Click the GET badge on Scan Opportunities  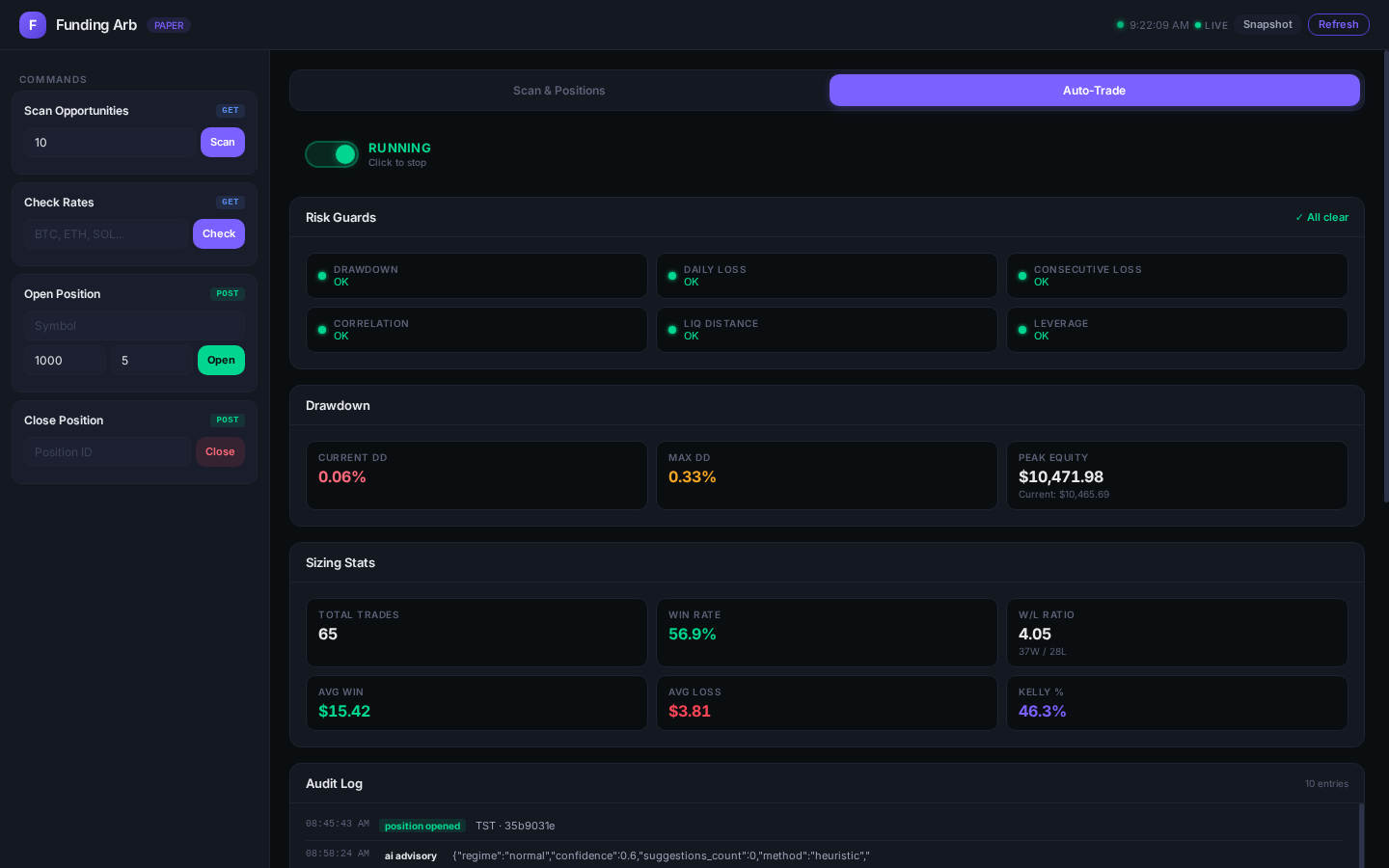(x=231, y=111)
